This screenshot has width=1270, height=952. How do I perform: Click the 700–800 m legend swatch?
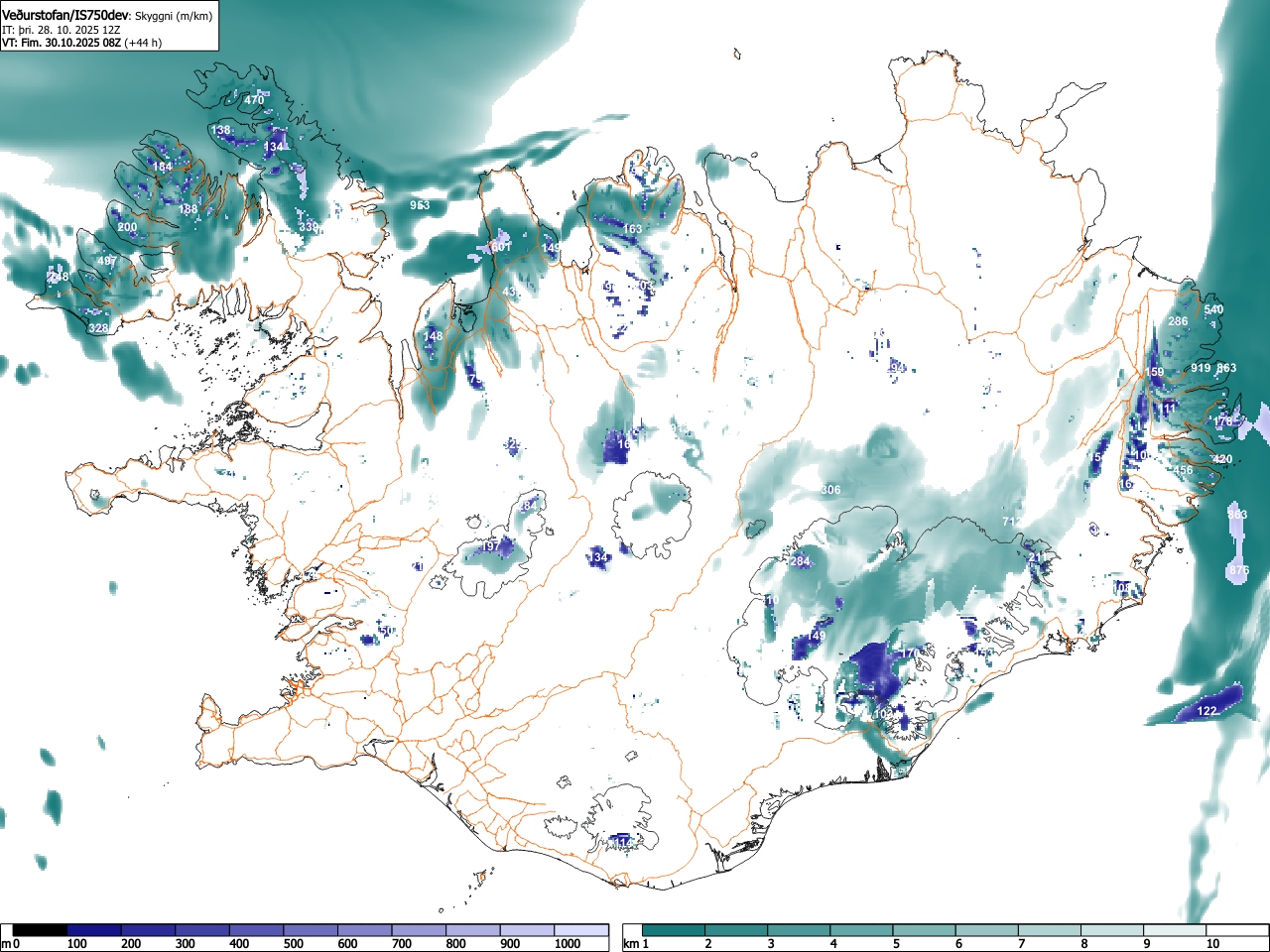pos(419,930)
